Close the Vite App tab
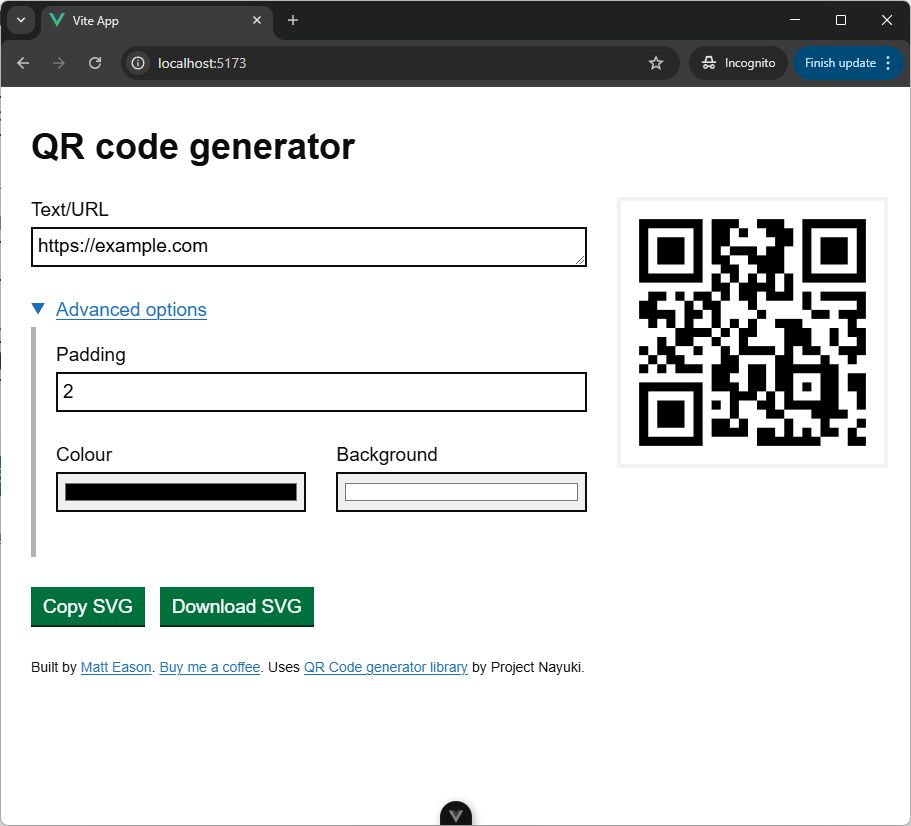 [257, 20]
